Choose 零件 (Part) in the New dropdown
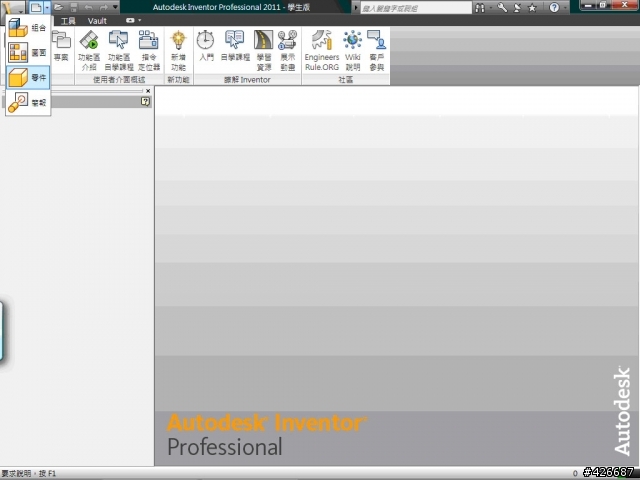Screen dimensions: 640x480 28,78
